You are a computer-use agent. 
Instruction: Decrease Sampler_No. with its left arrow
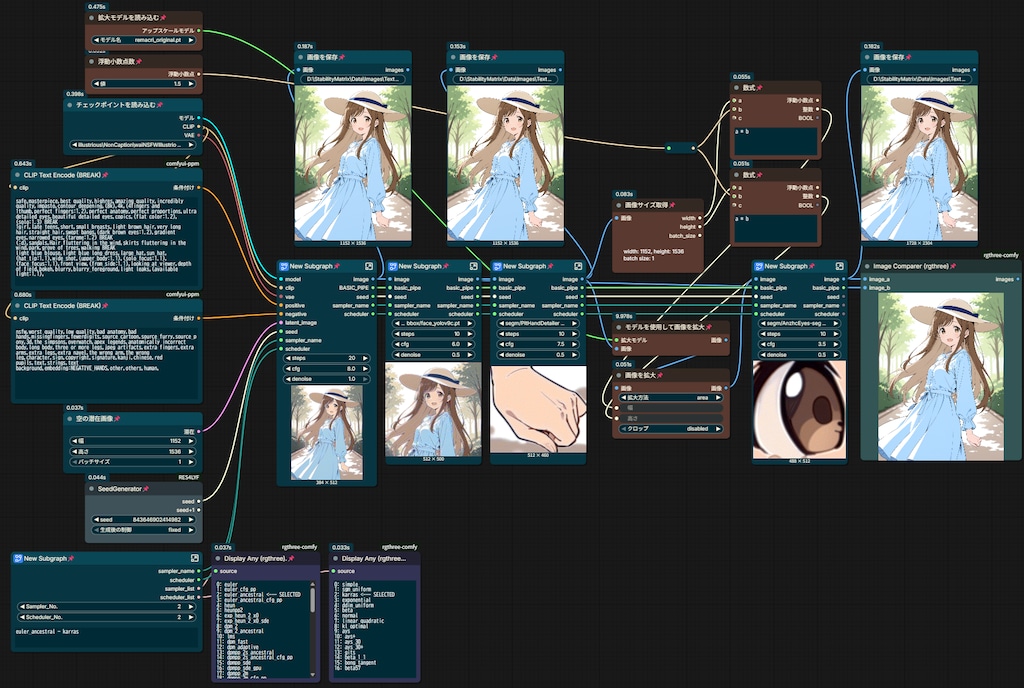pos(22,606)
